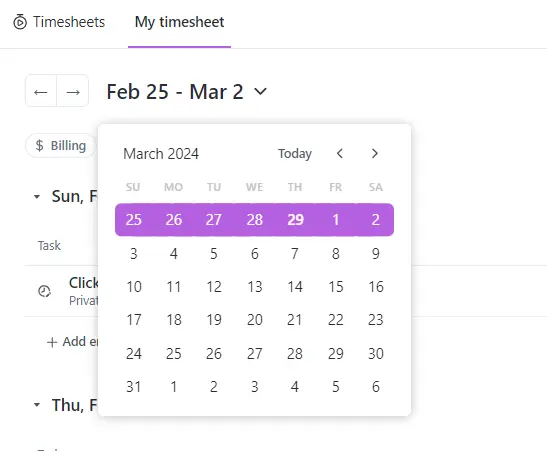Image resolution: width=547 pixels, height=451 pixels.
Task: Click March 27 in the fifth calendar row
Action: (x=255, y=354)
